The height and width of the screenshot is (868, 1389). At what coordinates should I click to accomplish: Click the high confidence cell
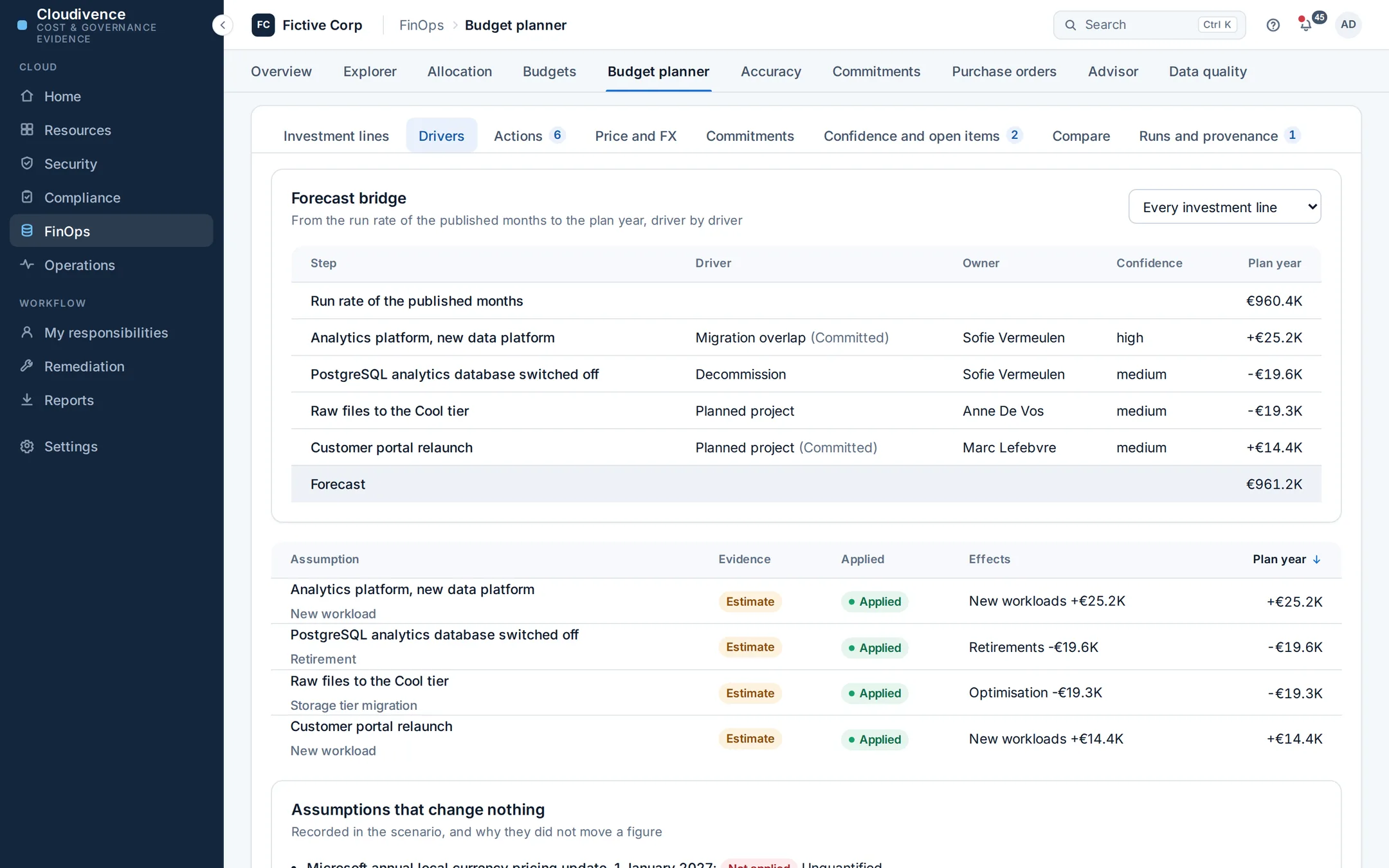(x=1130, y=338)
